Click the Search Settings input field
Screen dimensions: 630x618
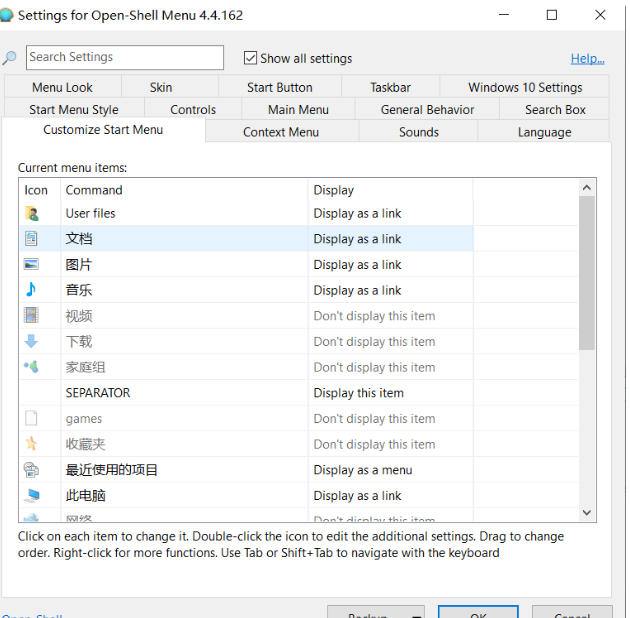coord(125,58)
